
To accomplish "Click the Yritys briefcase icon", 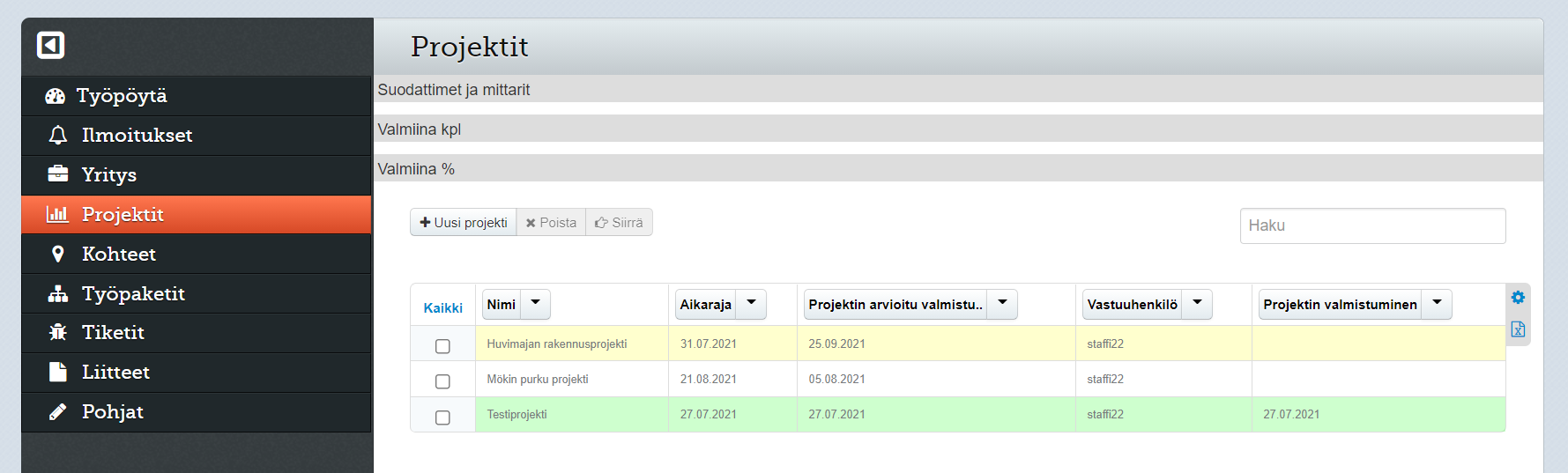I will [58, 174].
